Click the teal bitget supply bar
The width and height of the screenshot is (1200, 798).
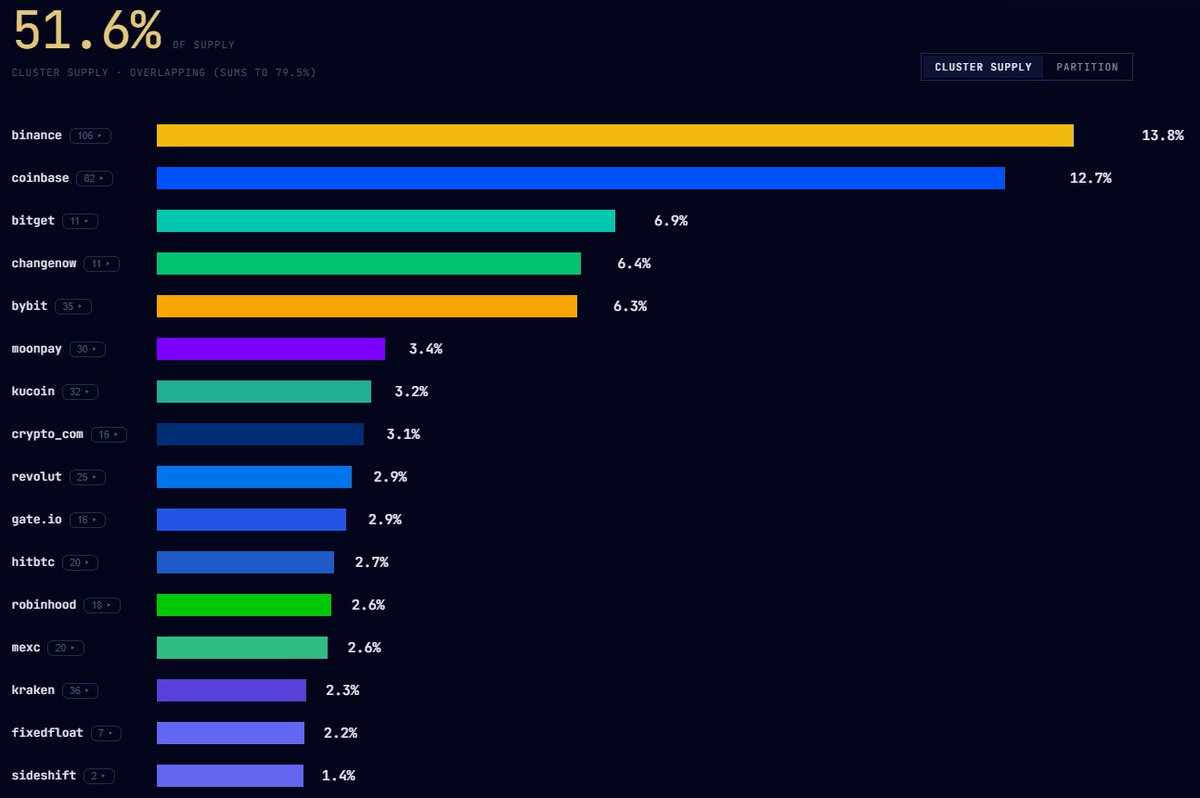point(386,221)
